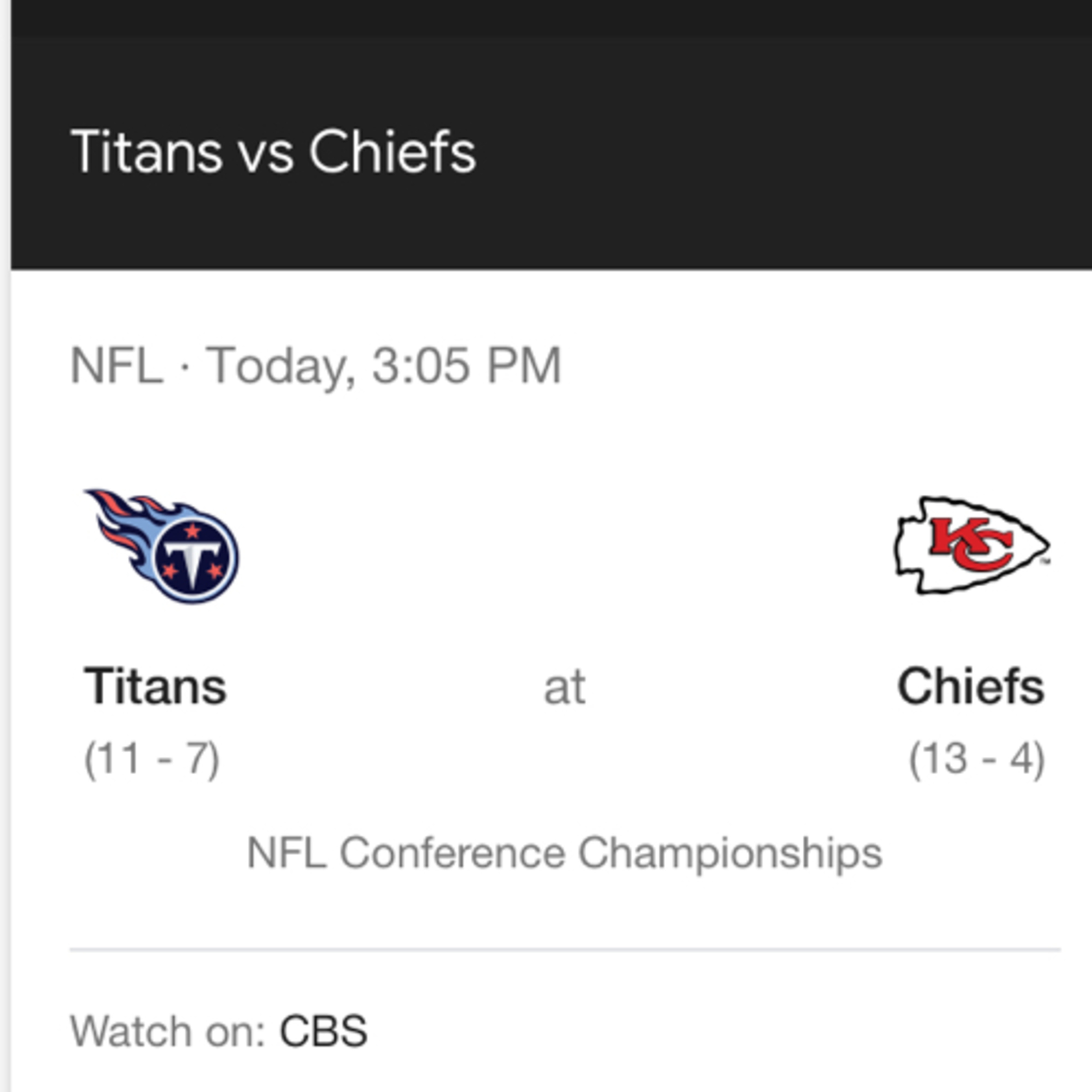The width and height of the screenshot is (1092, 1092).
Task: Open the Titans team name link
Action: [x=155, y=687]
